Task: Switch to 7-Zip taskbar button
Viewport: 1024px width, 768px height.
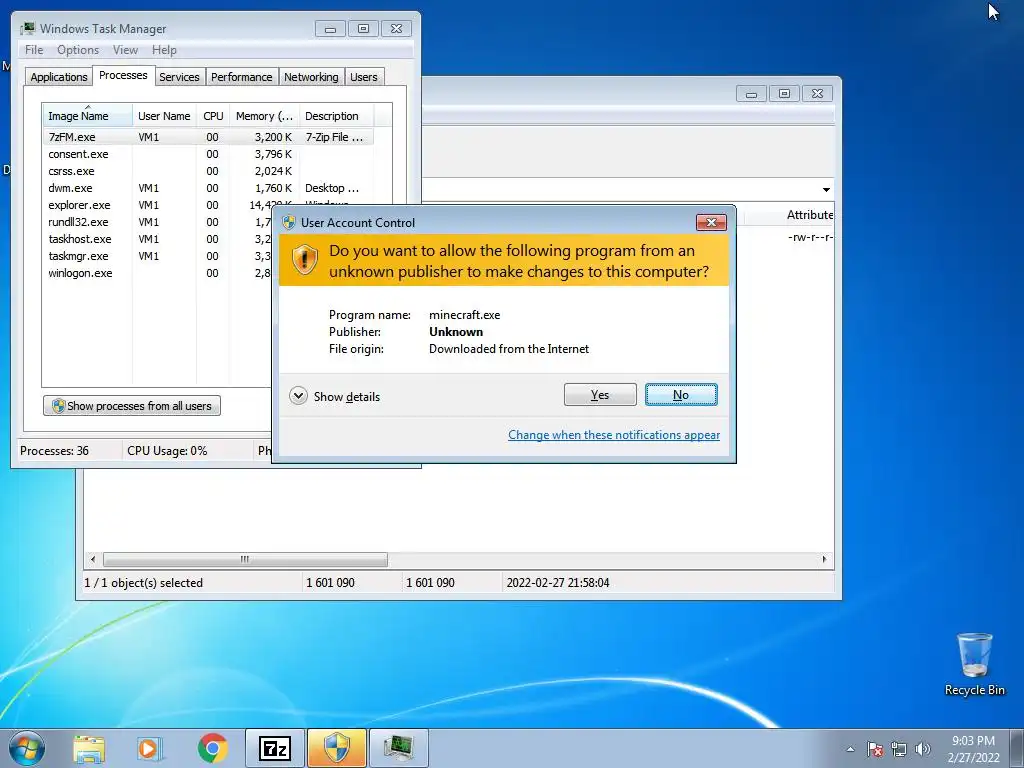Action: click(274, 748)
